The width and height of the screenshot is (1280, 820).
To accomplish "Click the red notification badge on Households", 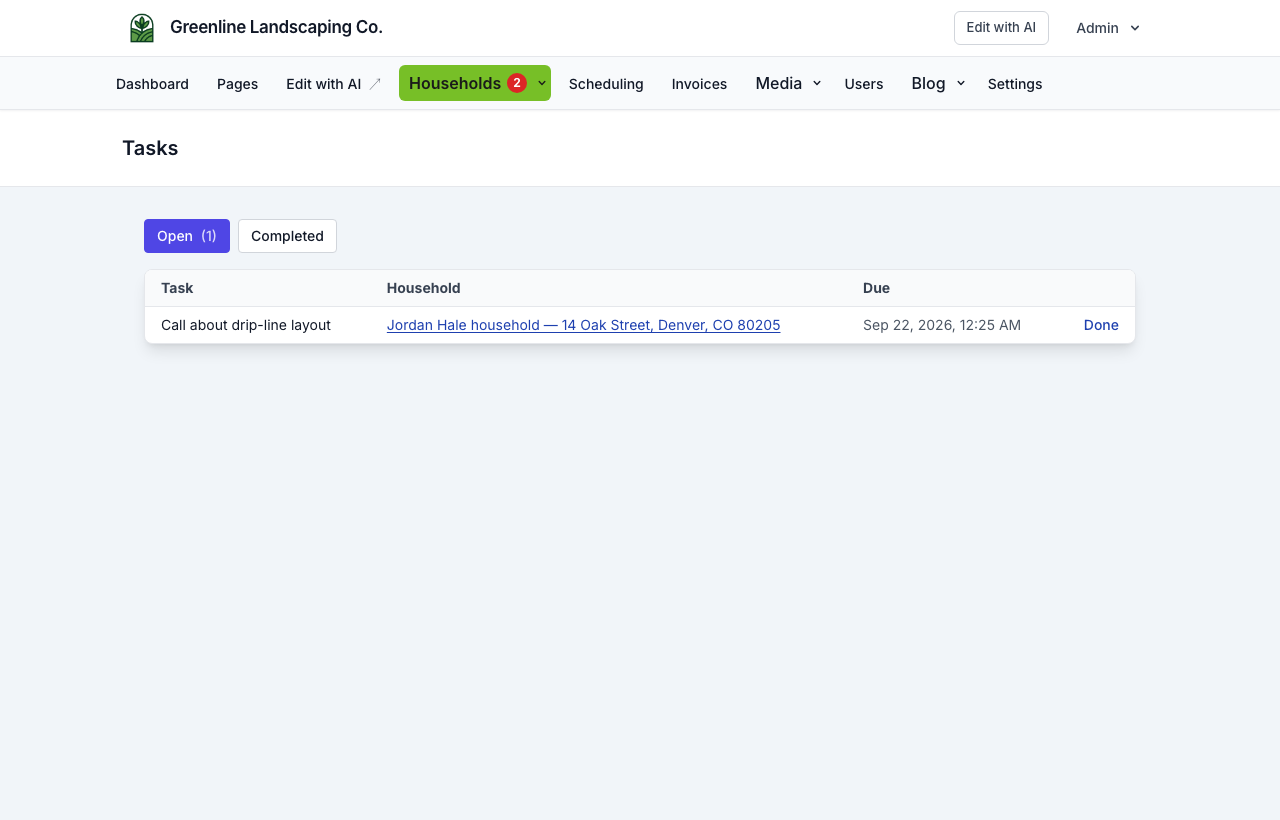I will 517,83.
